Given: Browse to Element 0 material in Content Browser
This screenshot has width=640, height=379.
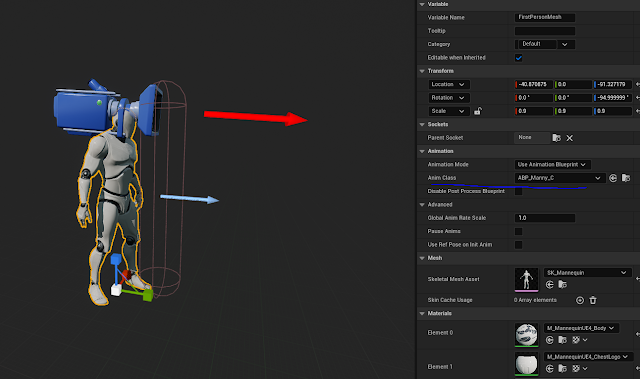Looking at the screenshot, I should pos(562,340).
